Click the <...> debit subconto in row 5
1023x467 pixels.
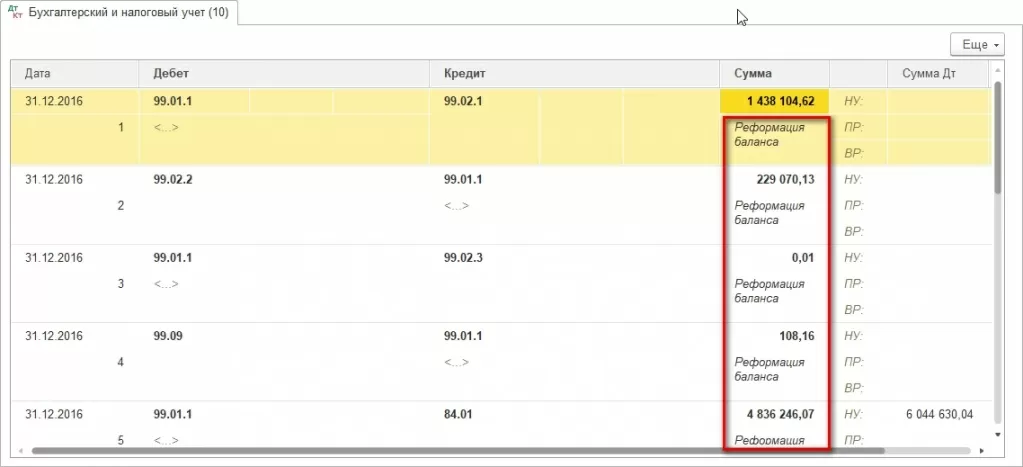click(x=166, y=440)
